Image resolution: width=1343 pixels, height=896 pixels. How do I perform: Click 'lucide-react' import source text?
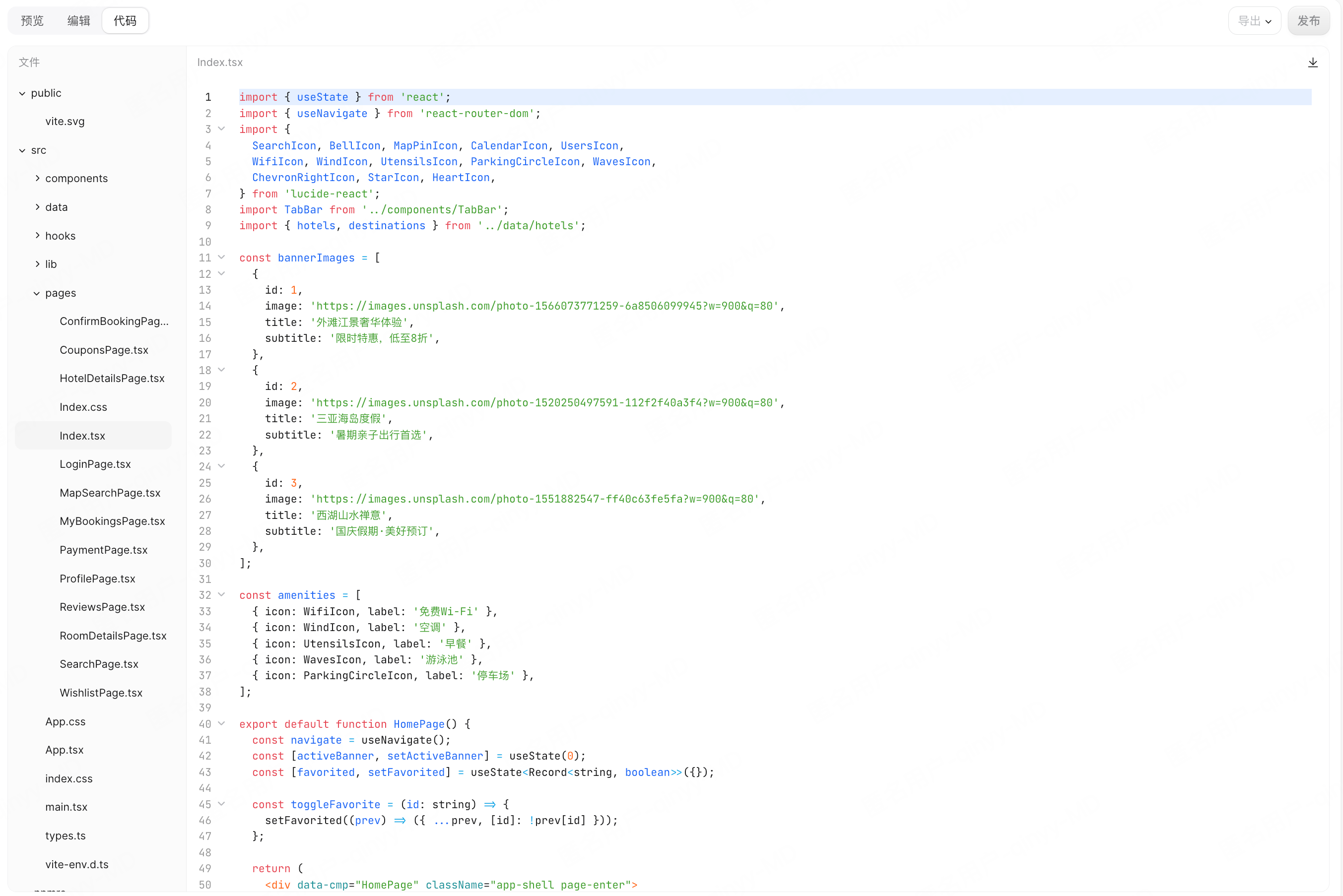pyautogui.click(x=329, y=193)
